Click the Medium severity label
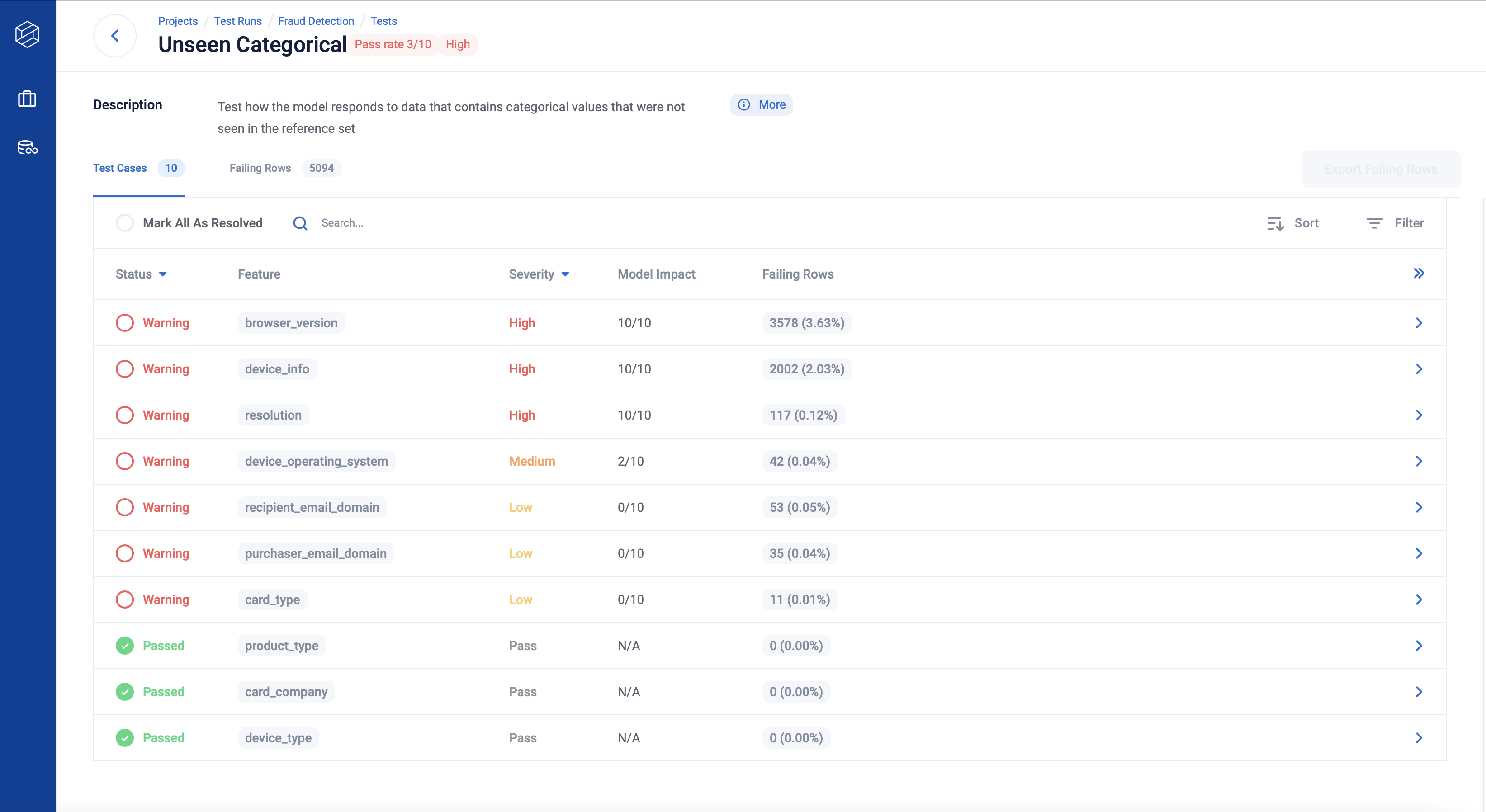Image resolution: width=1486 pixels, height=812 pixels. pos(532,461)
